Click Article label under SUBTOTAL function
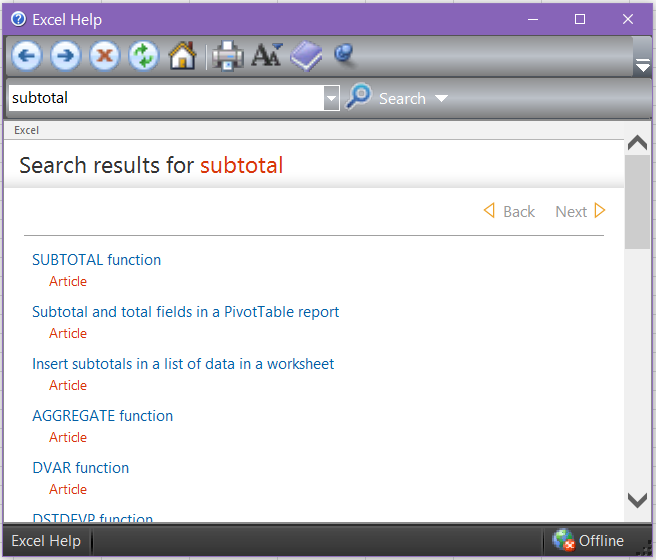This screenshot has width=656, height=560. click(68, 281)
